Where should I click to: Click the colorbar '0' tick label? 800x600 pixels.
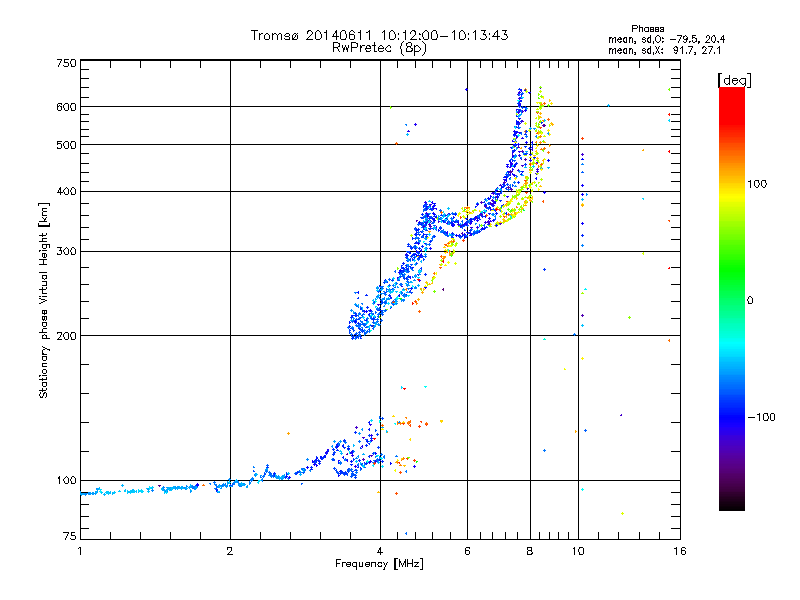[749, 300]
